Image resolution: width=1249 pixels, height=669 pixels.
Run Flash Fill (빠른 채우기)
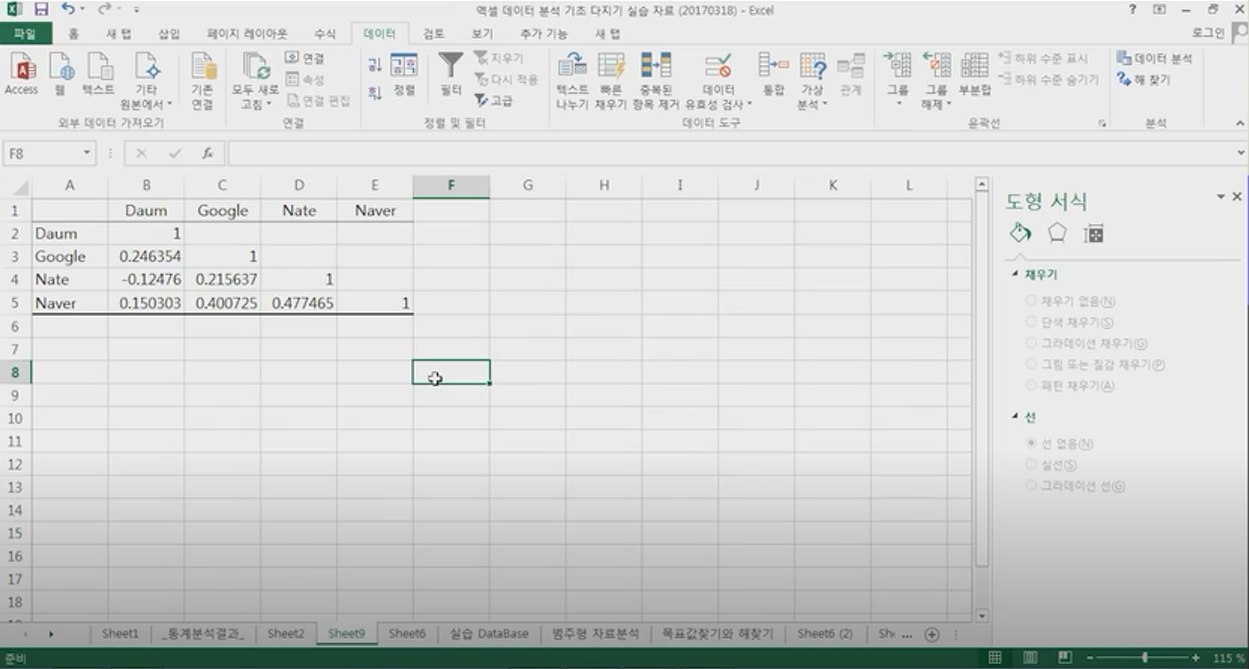[x=610, y=82]
